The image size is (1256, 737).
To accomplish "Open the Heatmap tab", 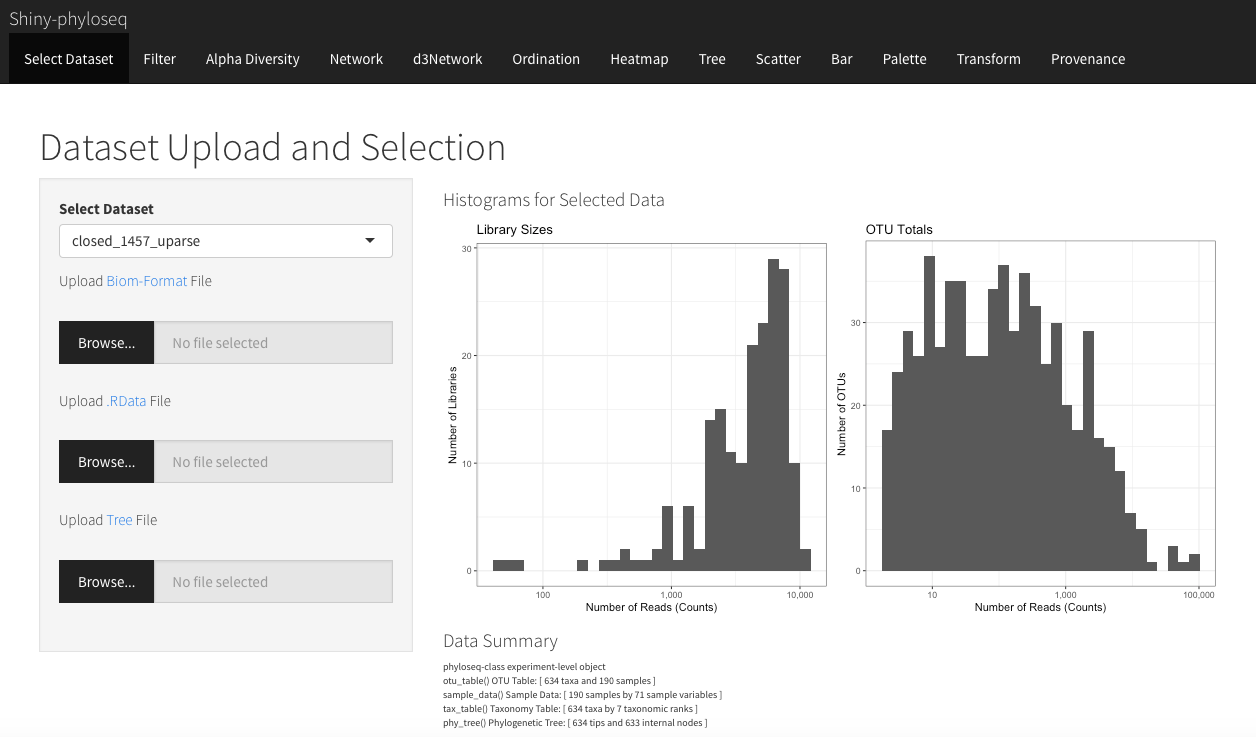I will point(639,59).
